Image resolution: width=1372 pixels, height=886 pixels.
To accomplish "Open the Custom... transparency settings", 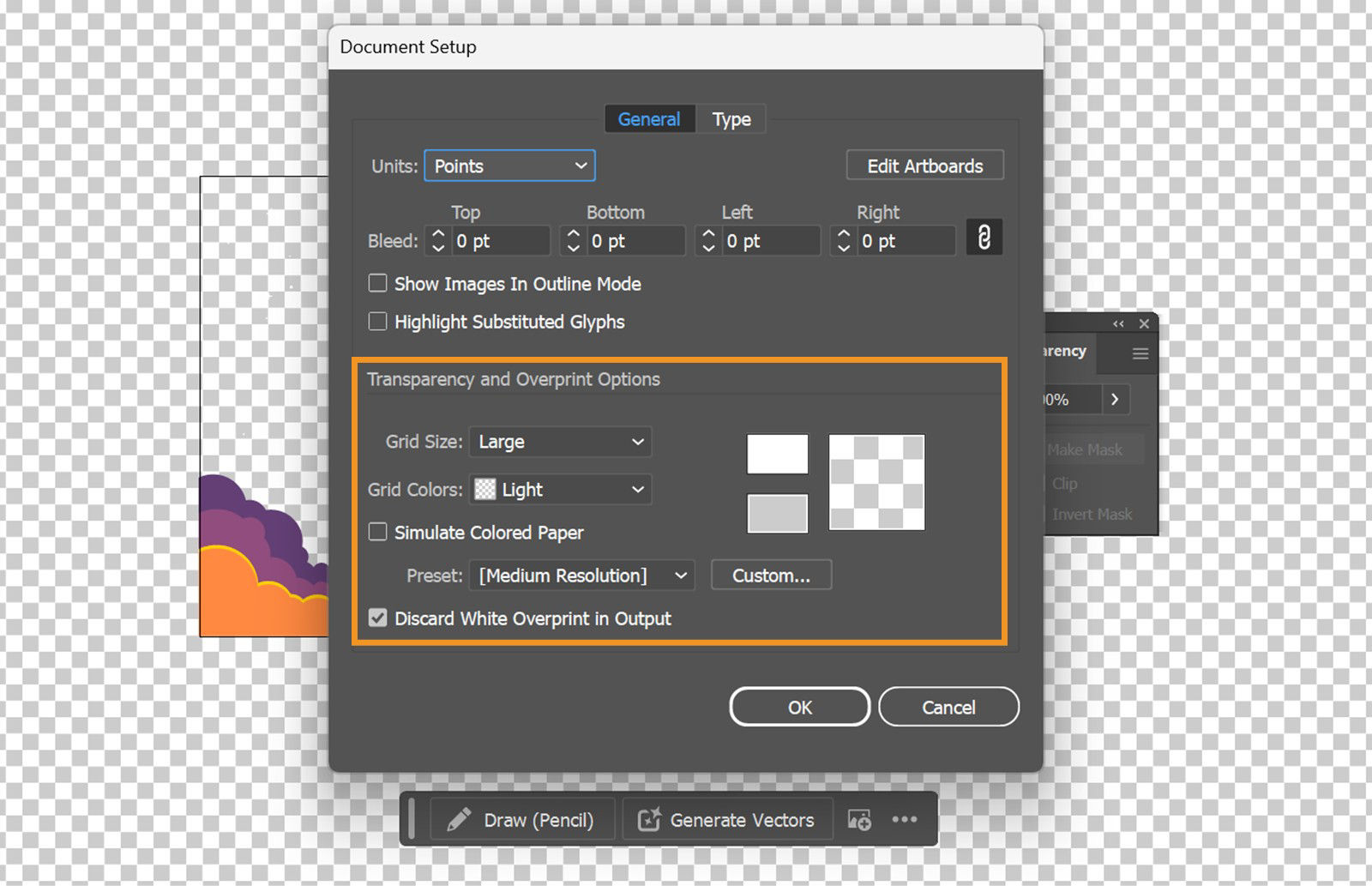I will 770,575.
